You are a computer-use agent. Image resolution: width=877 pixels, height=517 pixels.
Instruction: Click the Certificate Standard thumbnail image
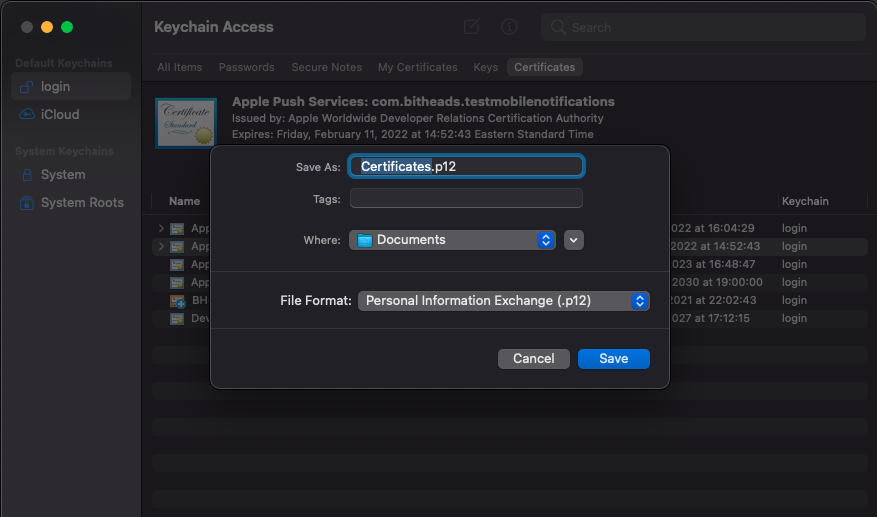point(186,123)
